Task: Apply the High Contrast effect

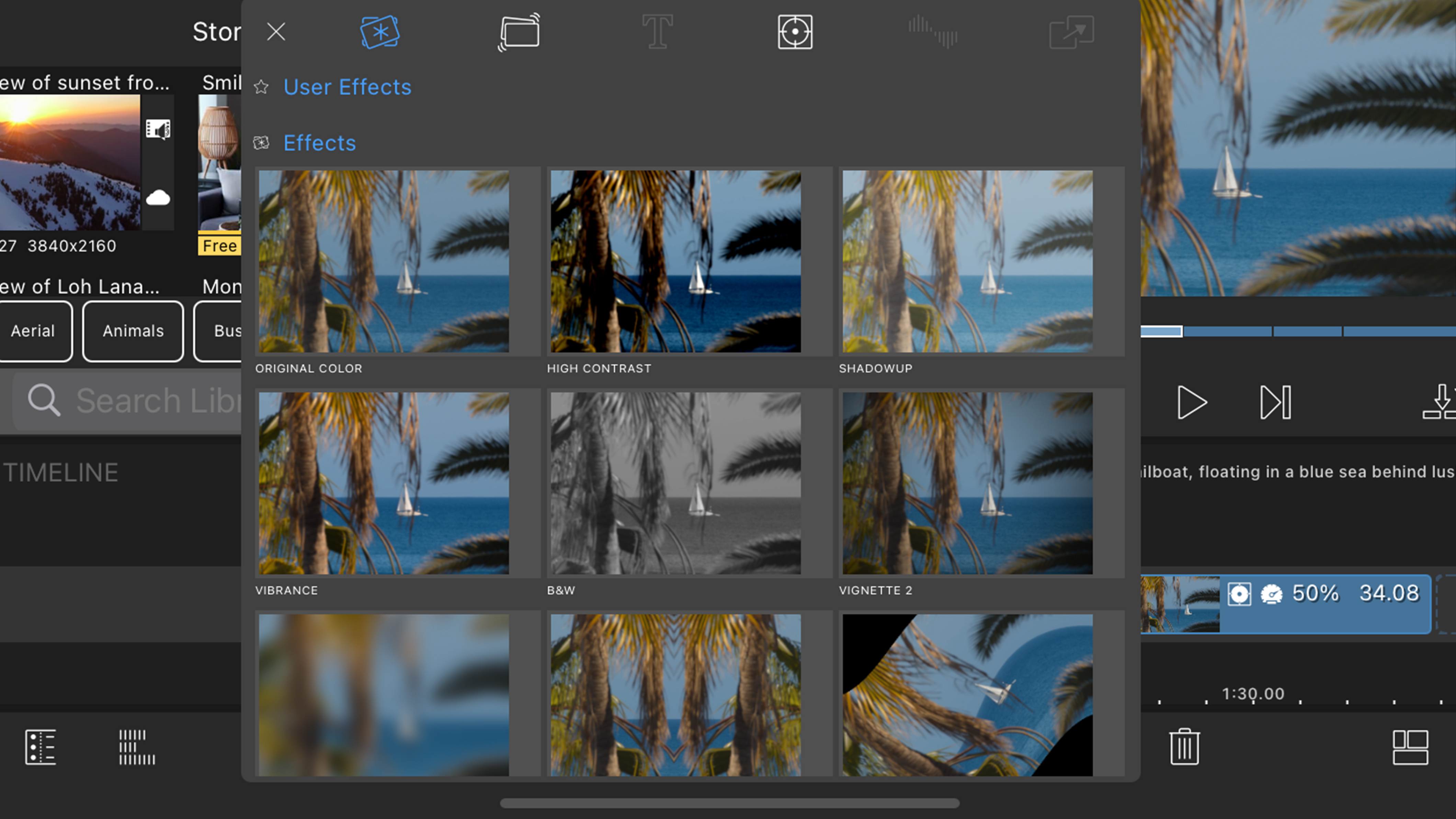Action: tap(675, 261)
